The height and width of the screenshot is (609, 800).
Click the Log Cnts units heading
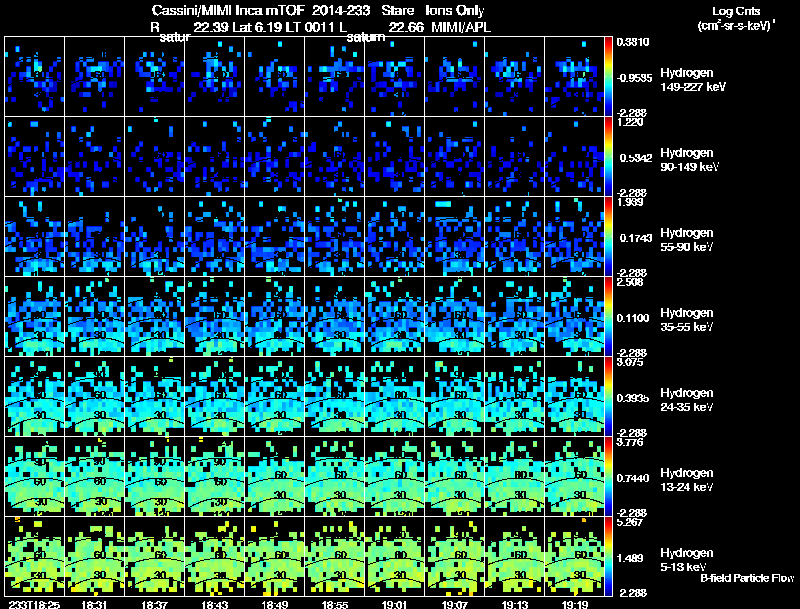[x=736, y=18]
